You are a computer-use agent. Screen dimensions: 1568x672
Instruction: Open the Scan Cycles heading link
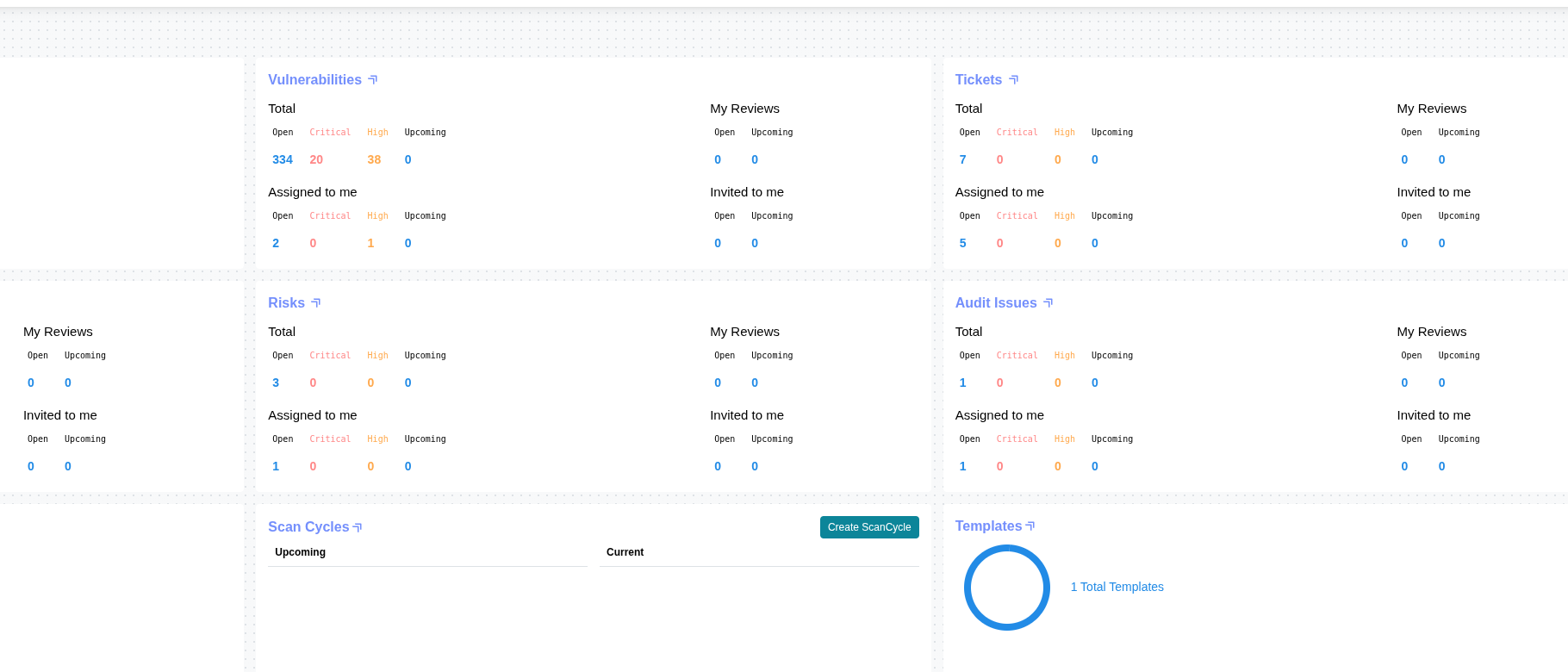click(x=308, y=526)
